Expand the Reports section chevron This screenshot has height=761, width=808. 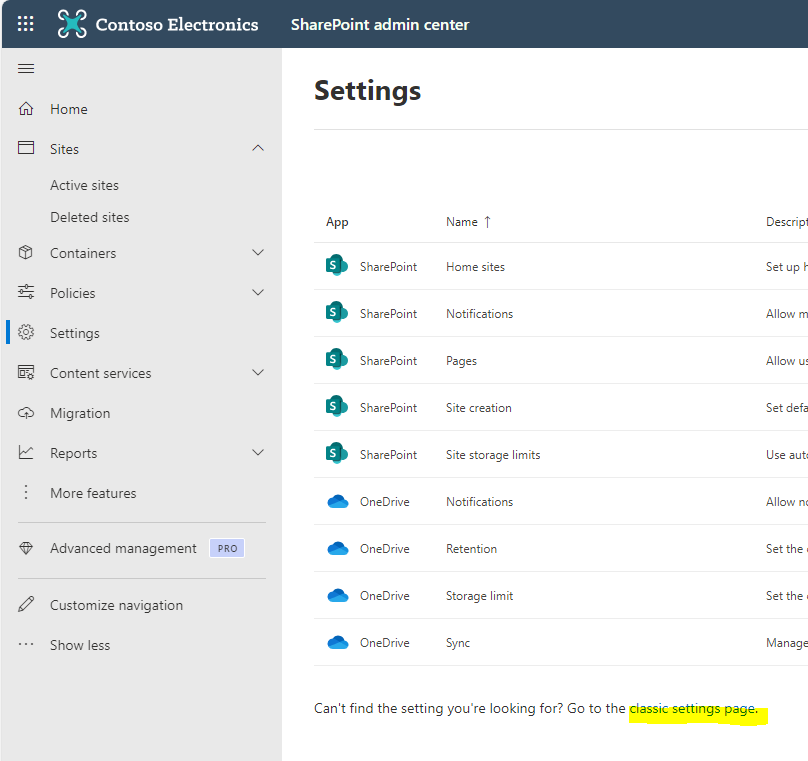click(x=258, y=452)
